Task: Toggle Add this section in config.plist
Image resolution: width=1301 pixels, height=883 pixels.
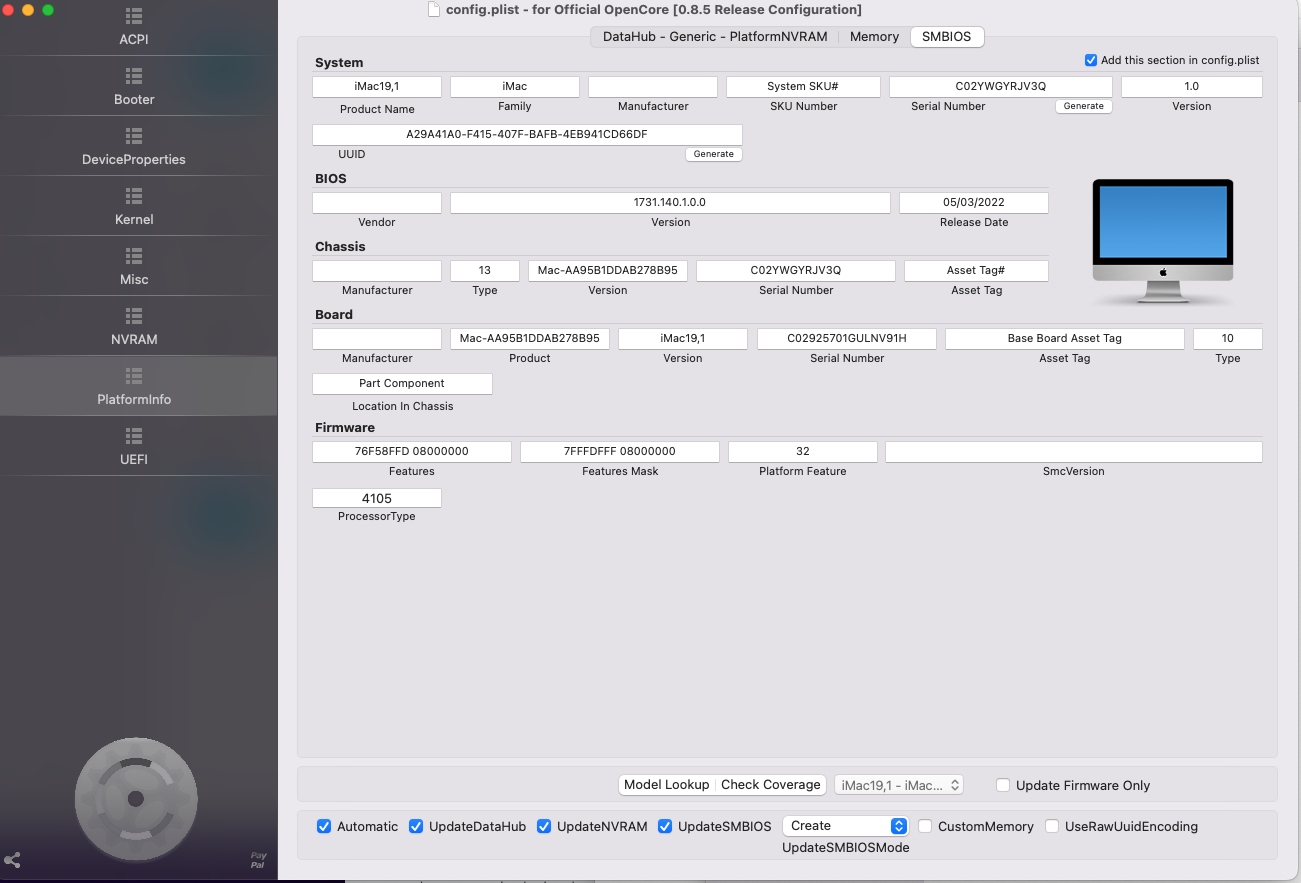Action: 1091,60
